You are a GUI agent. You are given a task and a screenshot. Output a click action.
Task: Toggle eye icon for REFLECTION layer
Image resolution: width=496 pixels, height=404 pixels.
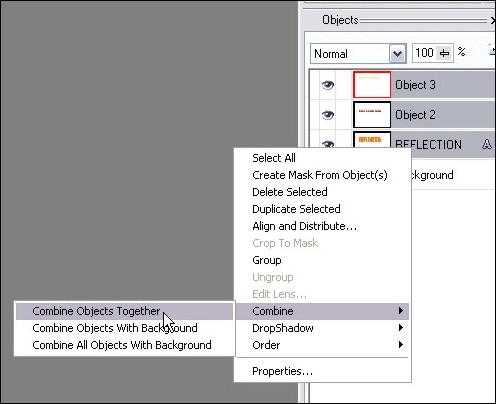point(328,144)
